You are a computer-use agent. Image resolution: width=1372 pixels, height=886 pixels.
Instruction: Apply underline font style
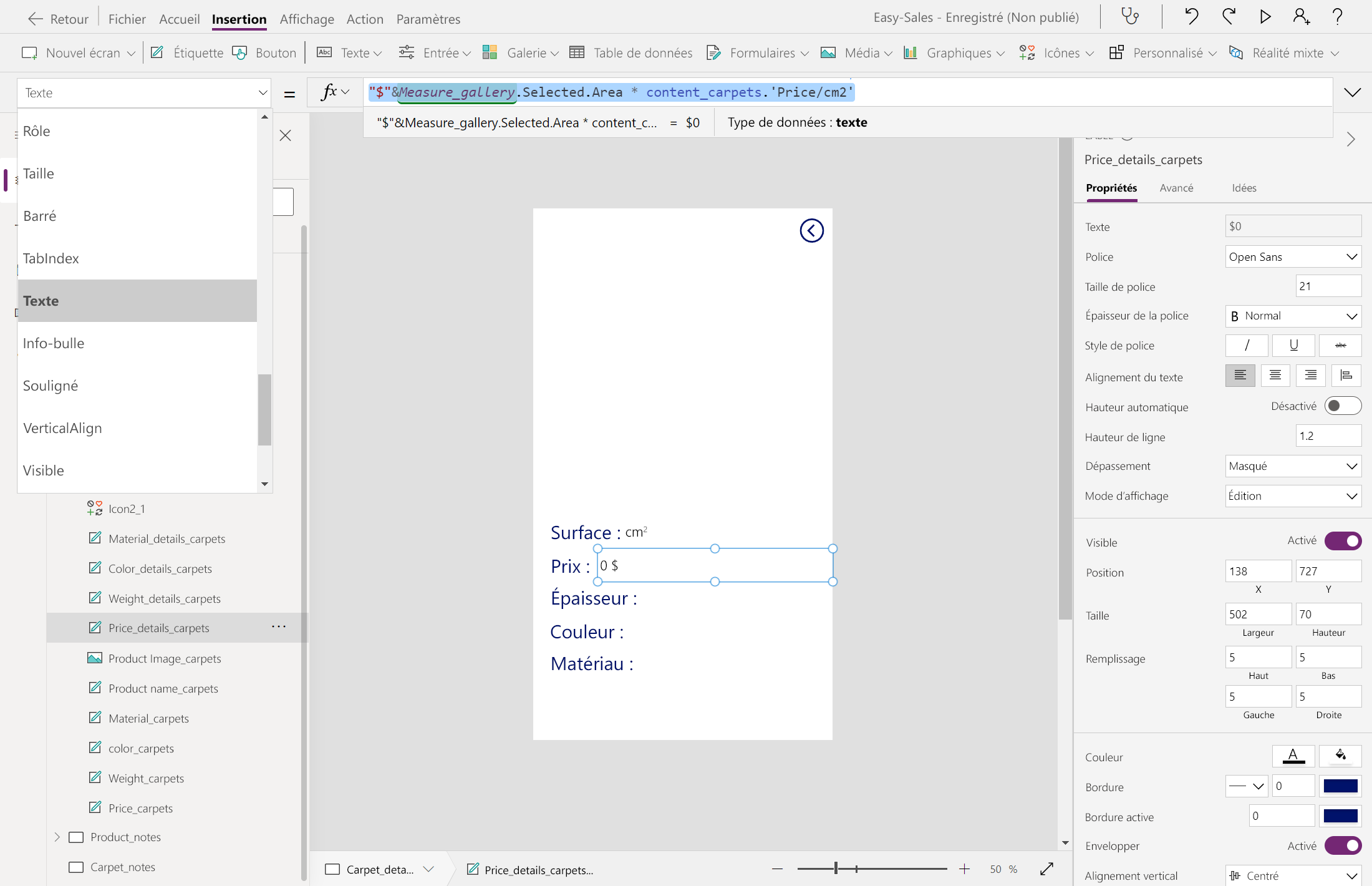point(1293,345)
